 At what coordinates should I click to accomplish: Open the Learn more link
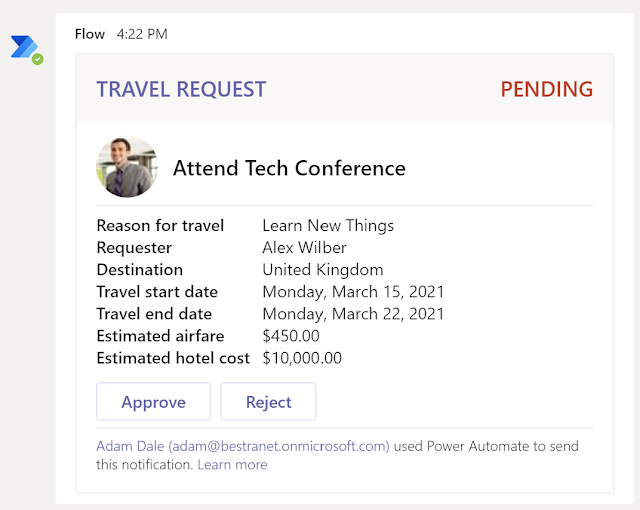point(232,464)
